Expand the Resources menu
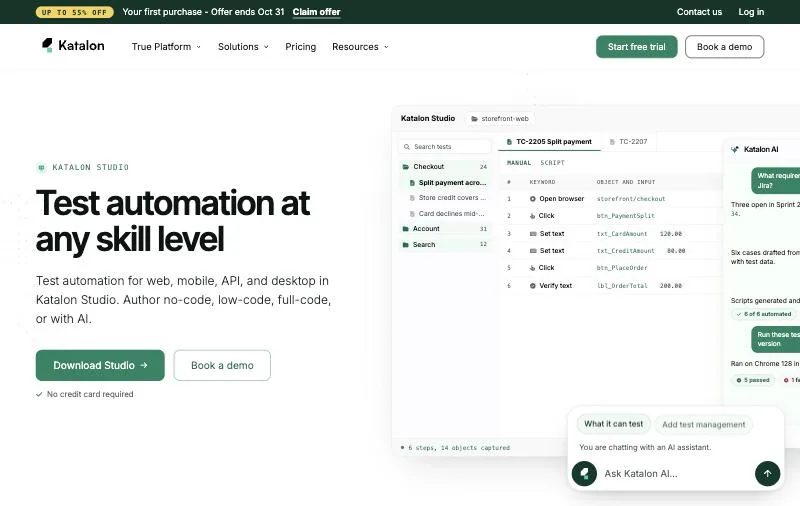 pyautogui.click(x=360, y=46)
